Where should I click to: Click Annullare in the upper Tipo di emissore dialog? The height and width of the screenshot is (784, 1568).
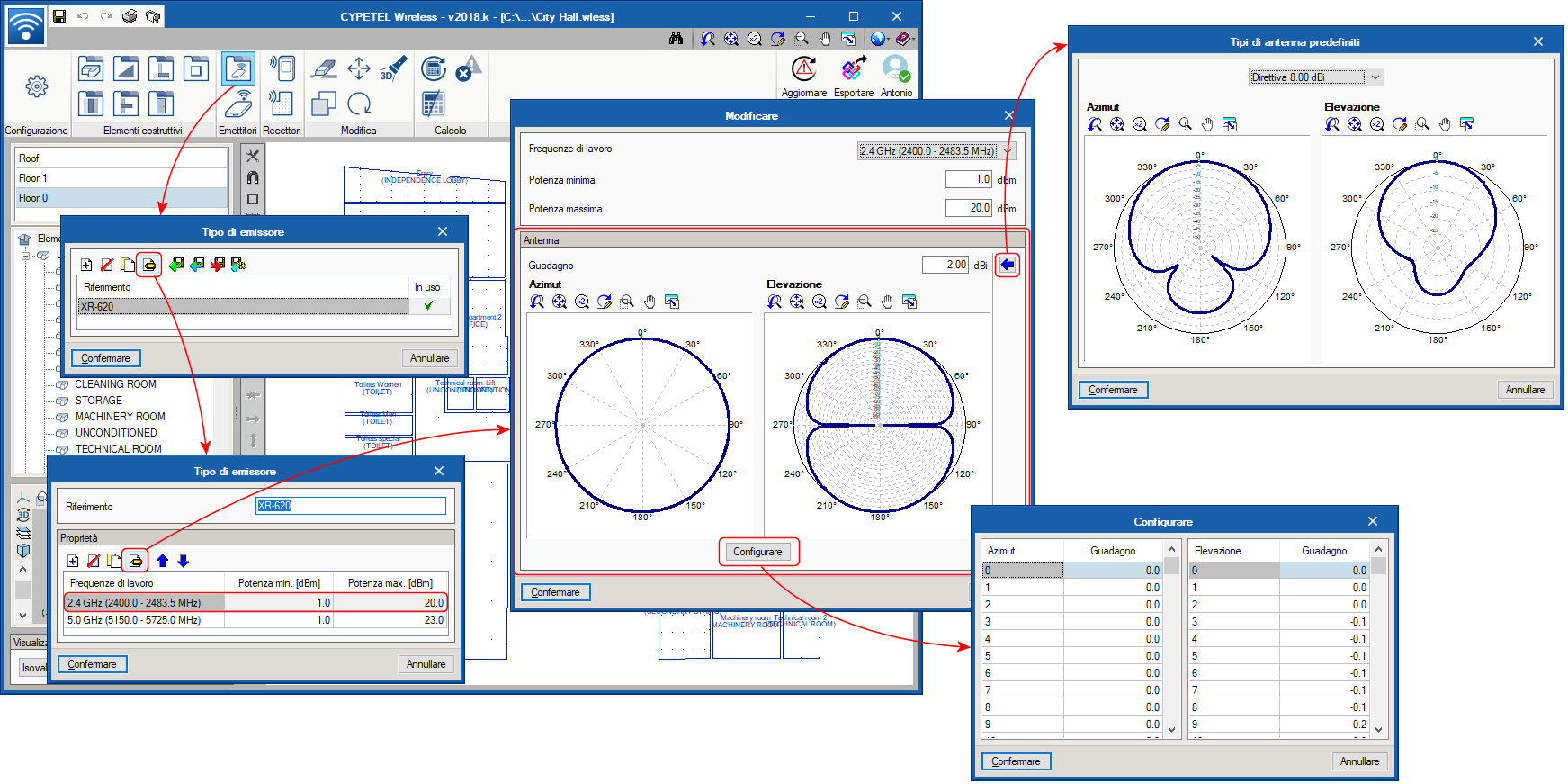tap(429, 358)
